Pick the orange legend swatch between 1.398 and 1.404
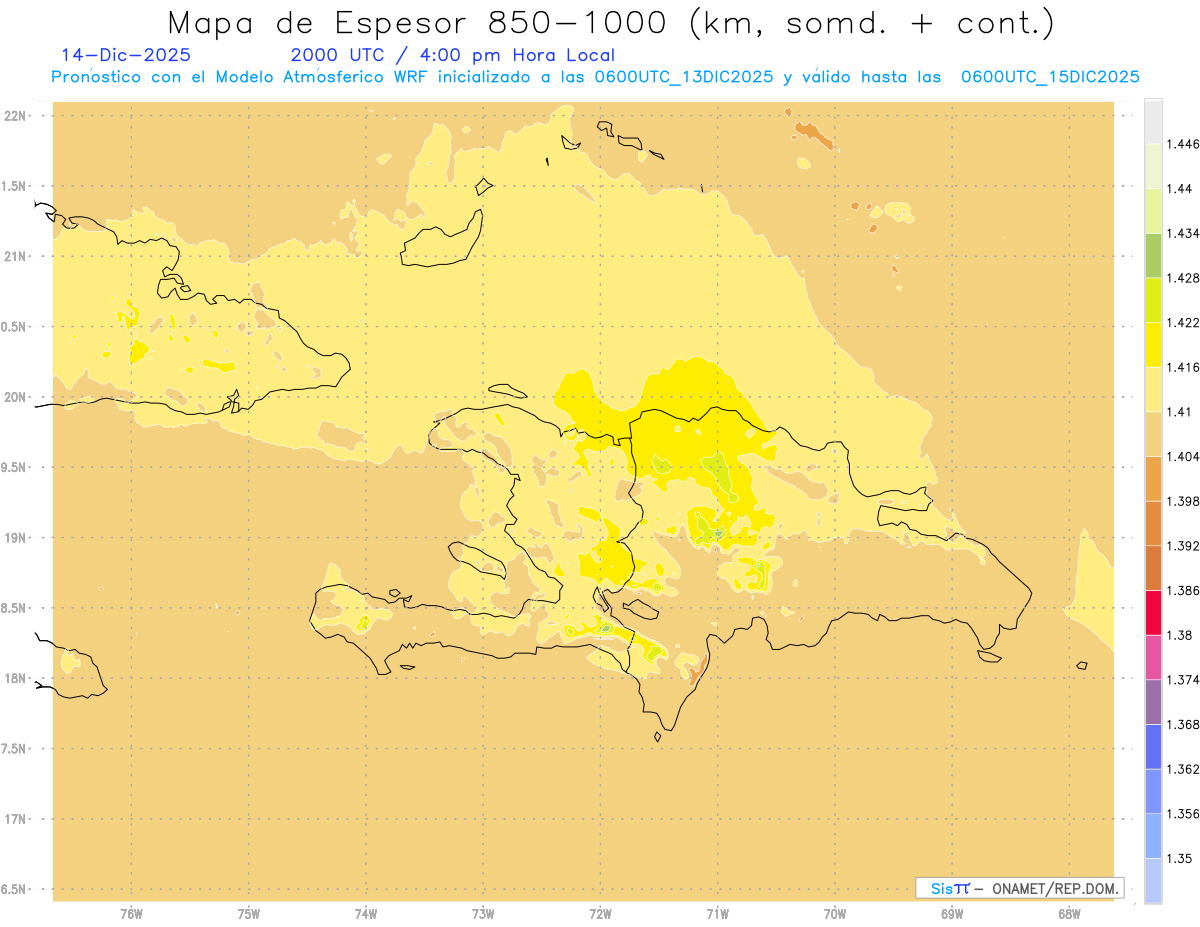This screenshot has width=1200, height=927. tap(1153, 478)
